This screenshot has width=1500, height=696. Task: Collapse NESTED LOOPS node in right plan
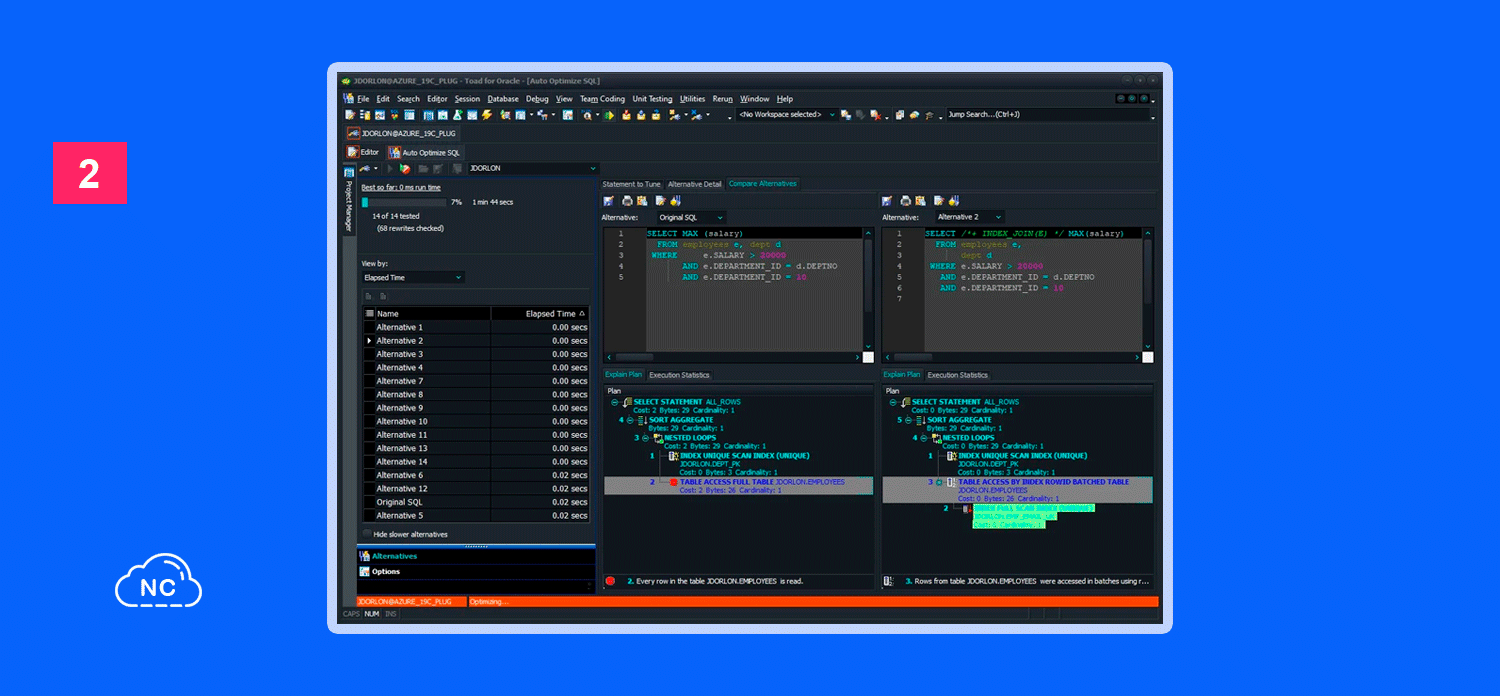[924, 438]
